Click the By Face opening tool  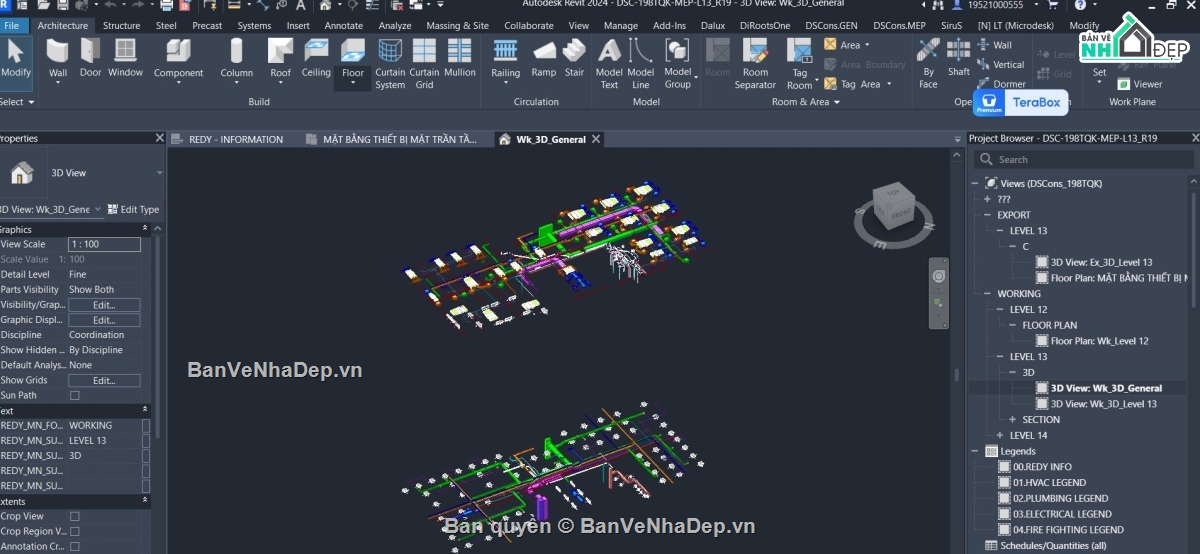(x=928, y=64)
